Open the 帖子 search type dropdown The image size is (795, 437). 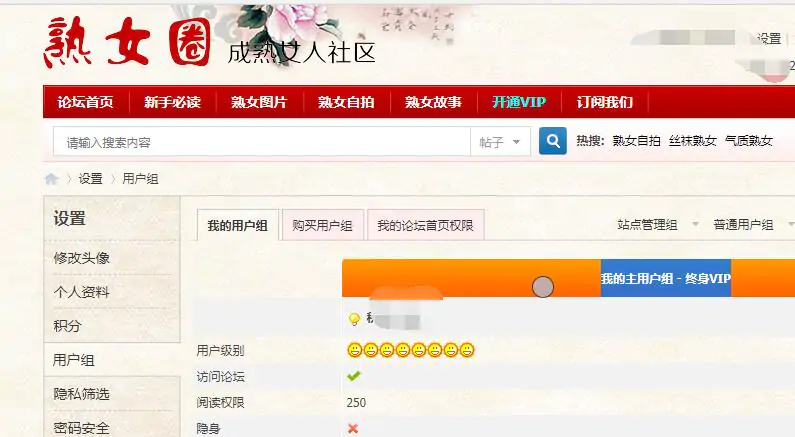pos(500,141)
